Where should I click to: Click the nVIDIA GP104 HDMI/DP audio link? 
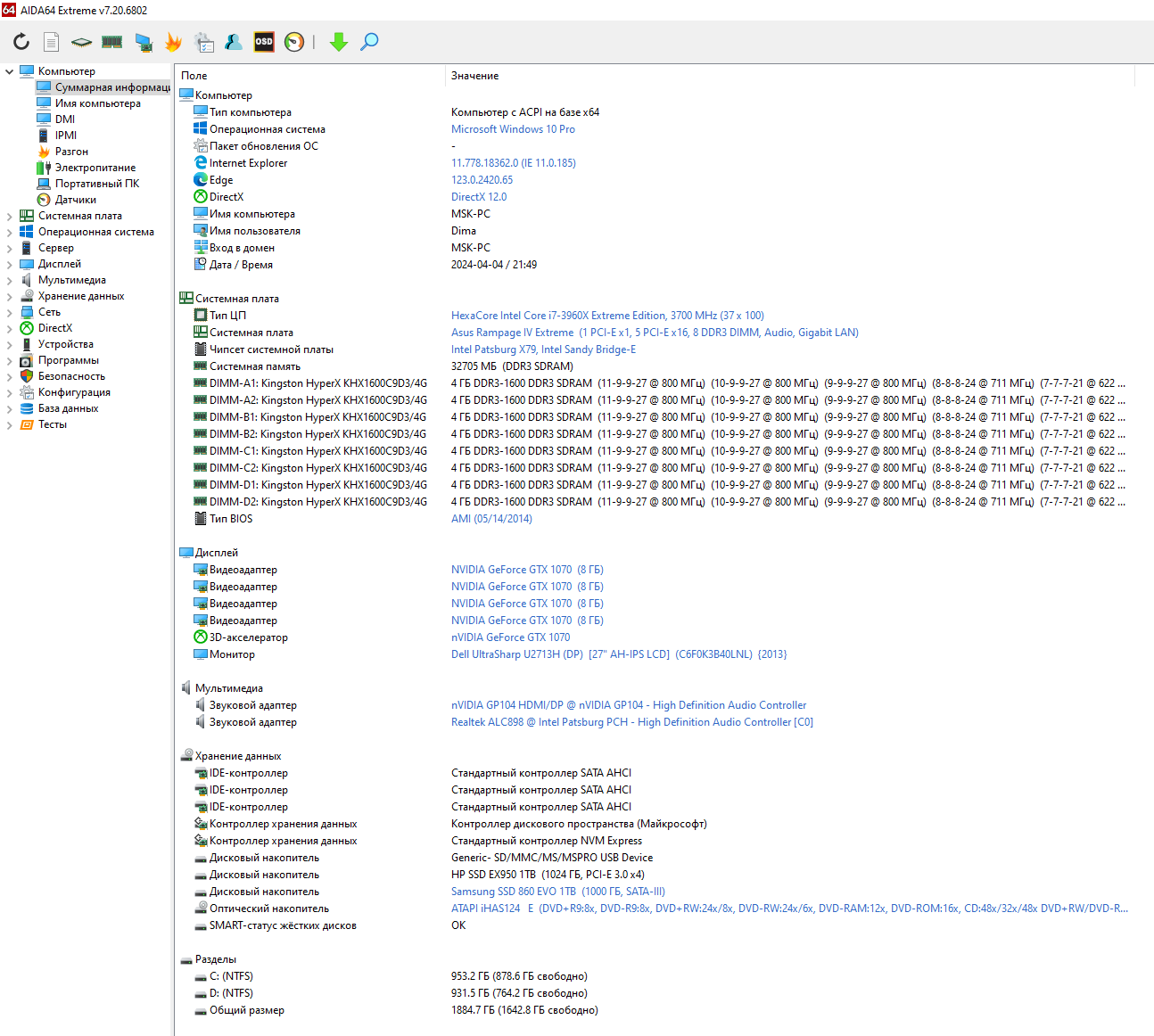click(629, 705)
